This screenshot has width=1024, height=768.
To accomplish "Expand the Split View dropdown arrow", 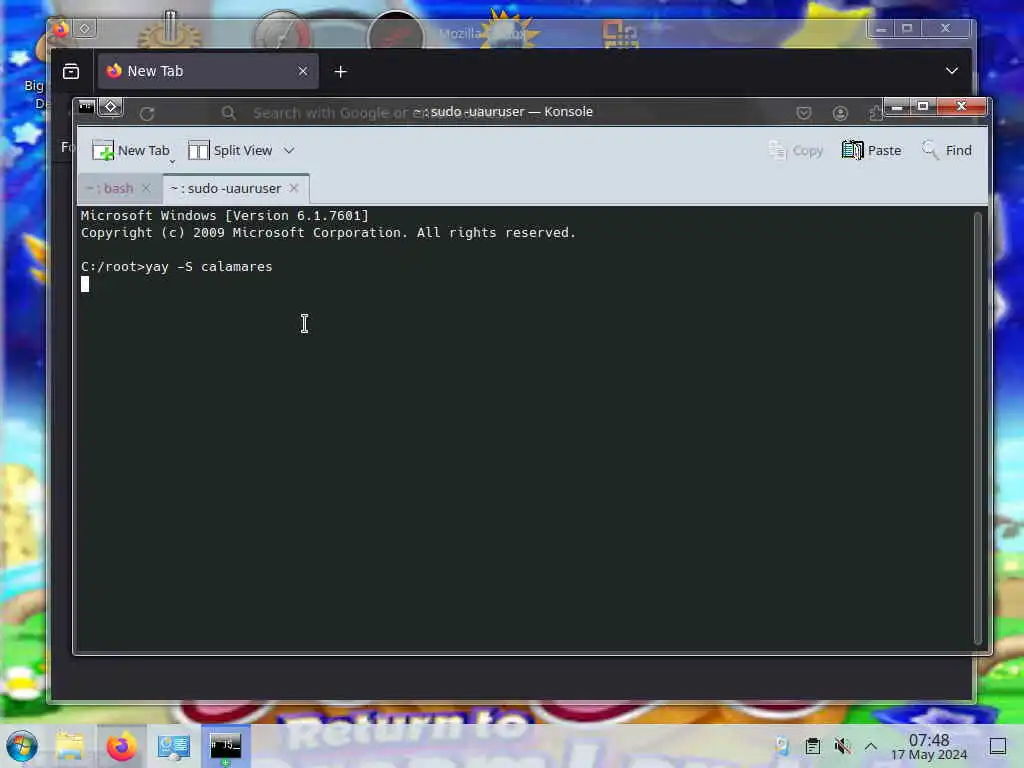I will (x=289, y=150).
